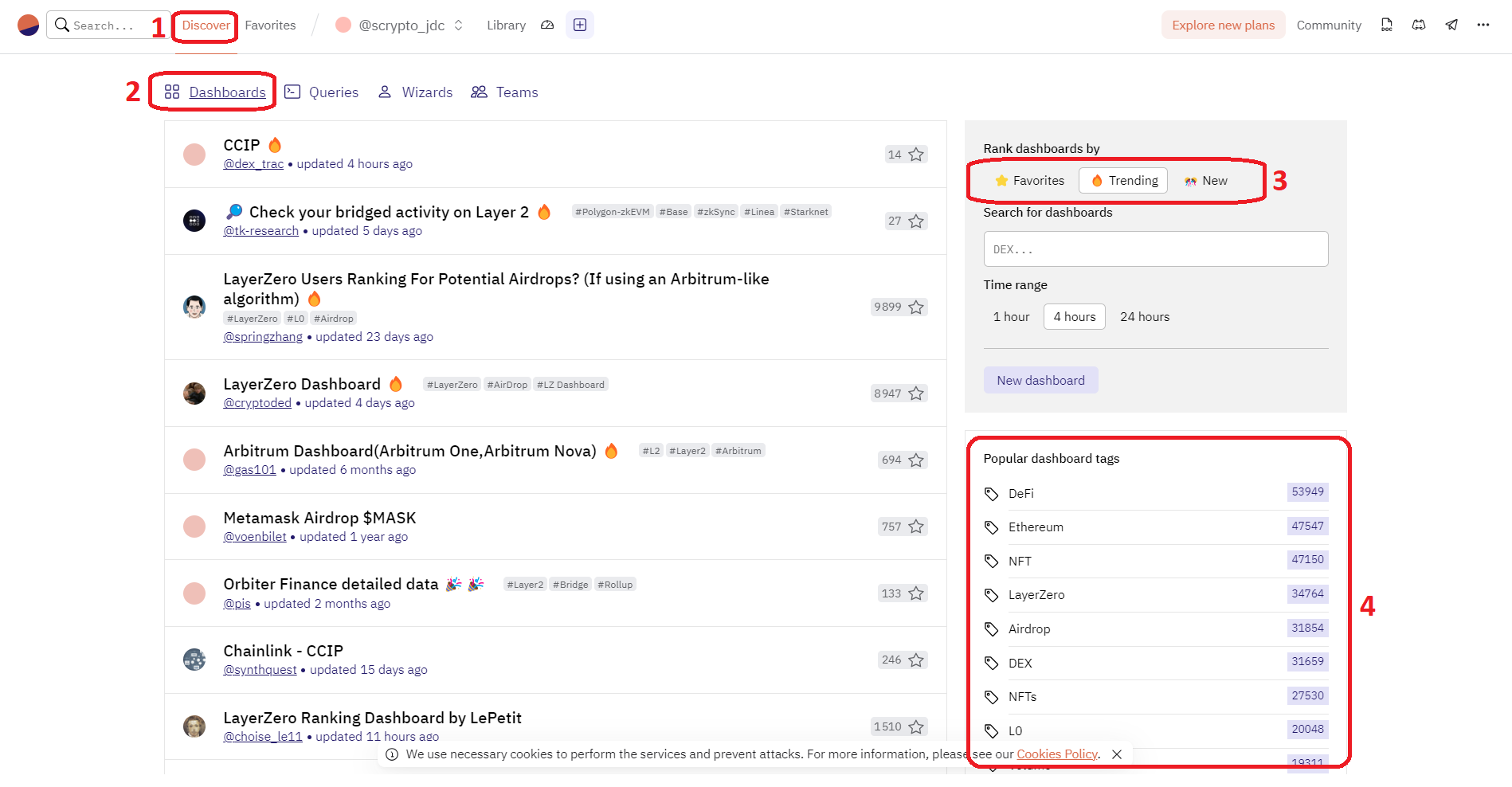Click springzhang's avatar
Image resolution: width=1512 pixels, height=787 pixels.
(194, 307)
